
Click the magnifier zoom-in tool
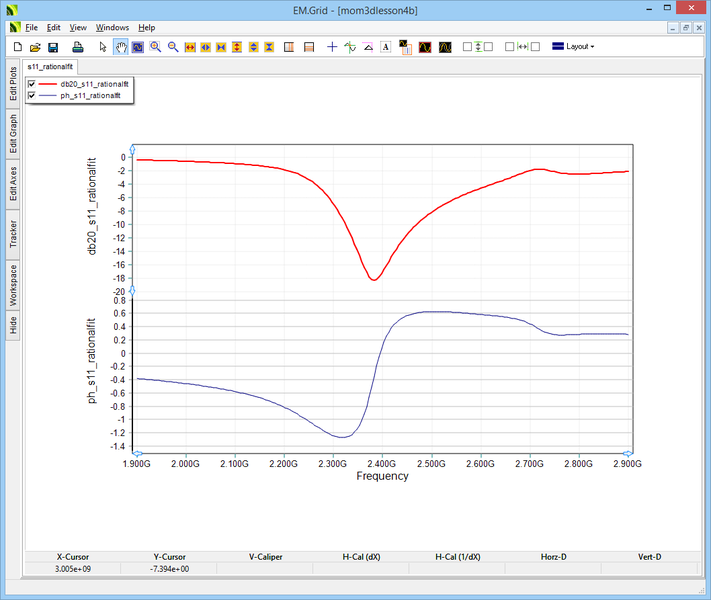(x=156, y=47)
